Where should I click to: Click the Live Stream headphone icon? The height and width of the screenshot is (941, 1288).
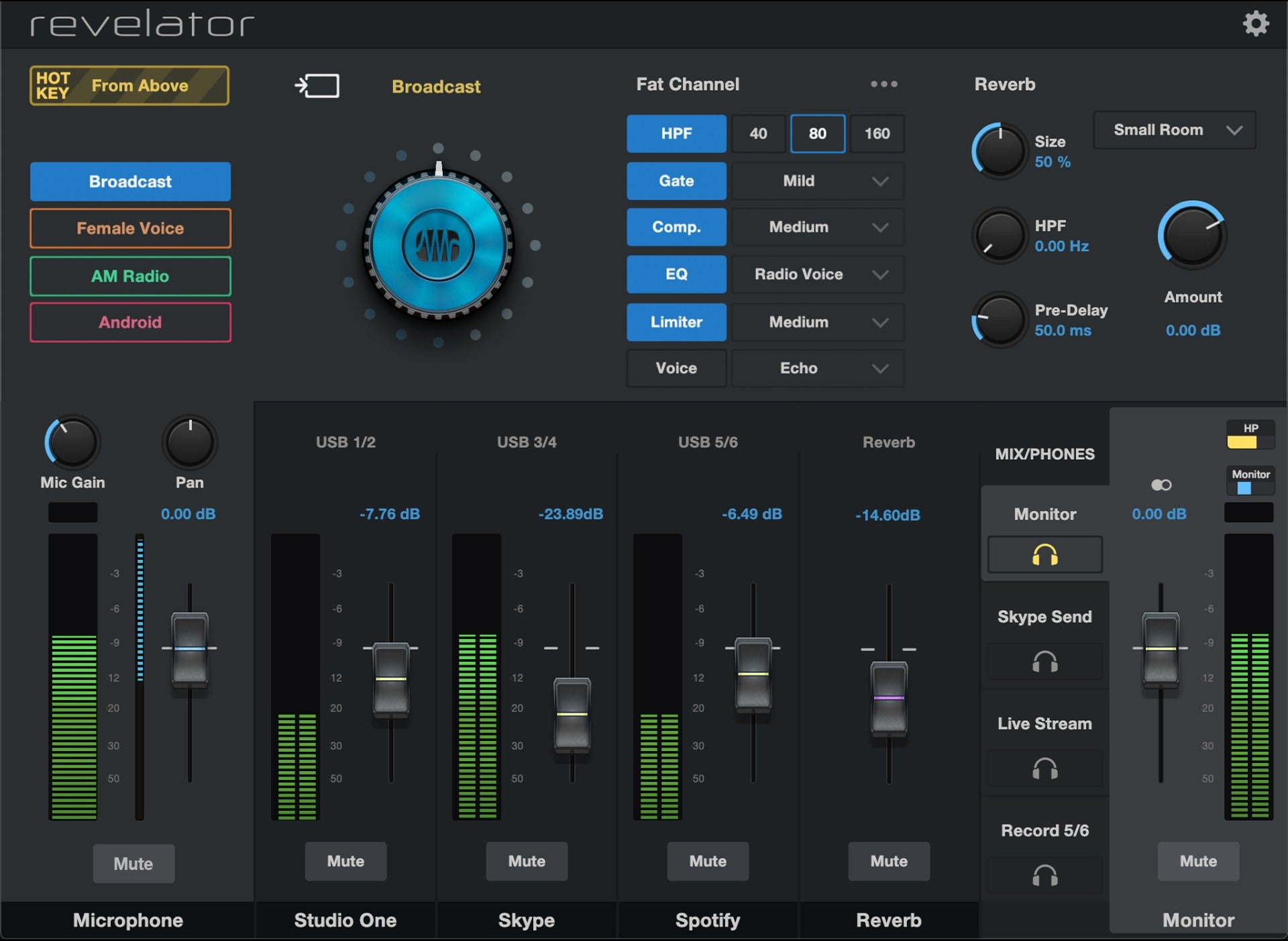click(1044, 769)
